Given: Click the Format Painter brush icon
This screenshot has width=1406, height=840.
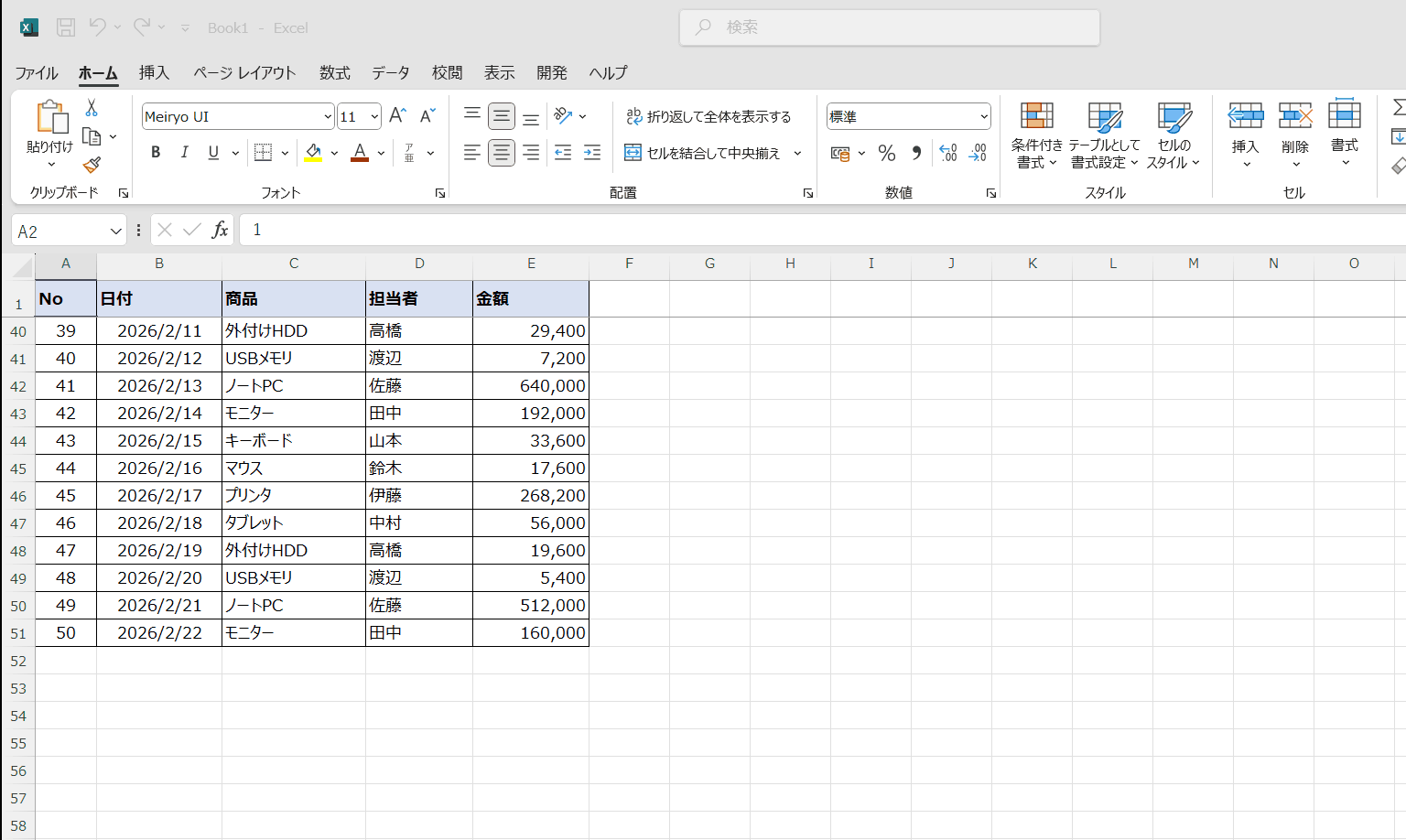Looking at the screenshot, I should click(92, 165).
